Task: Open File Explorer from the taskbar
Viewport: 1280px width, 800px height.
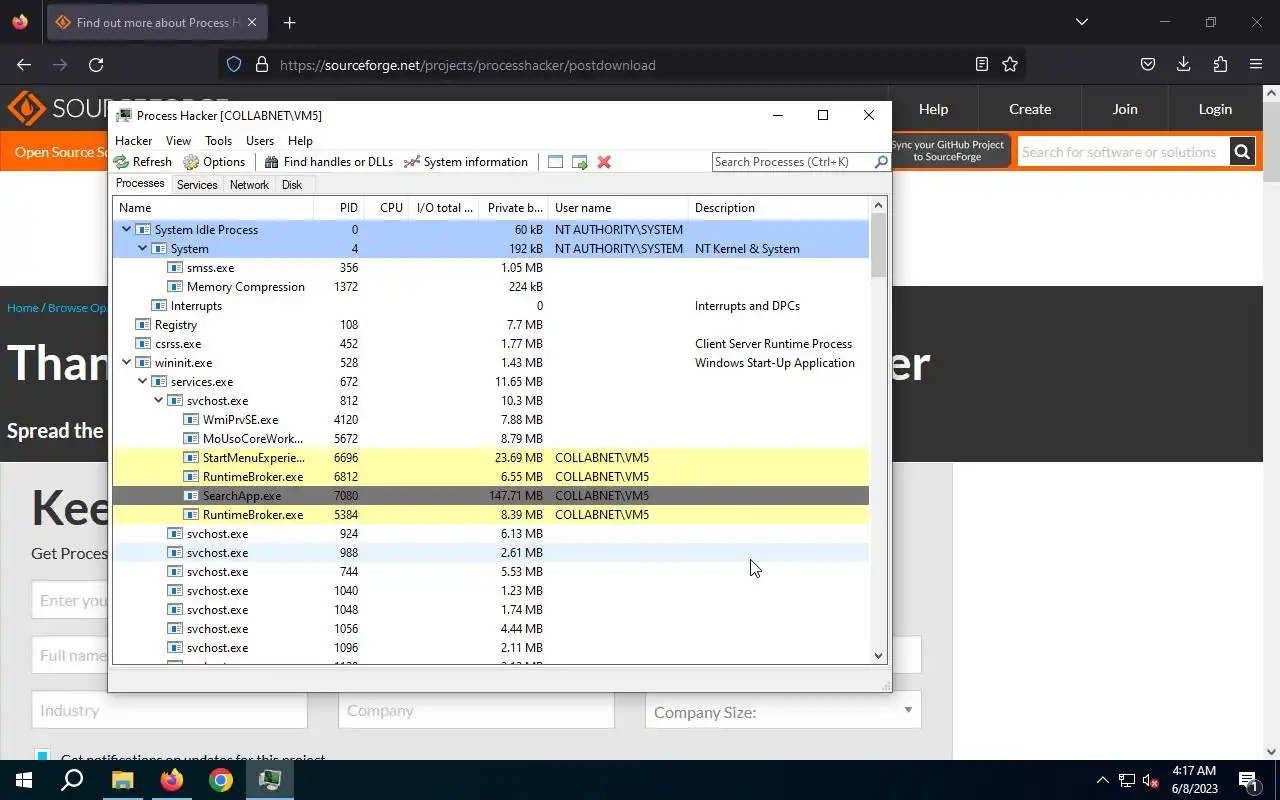Action: pos(122,780)
